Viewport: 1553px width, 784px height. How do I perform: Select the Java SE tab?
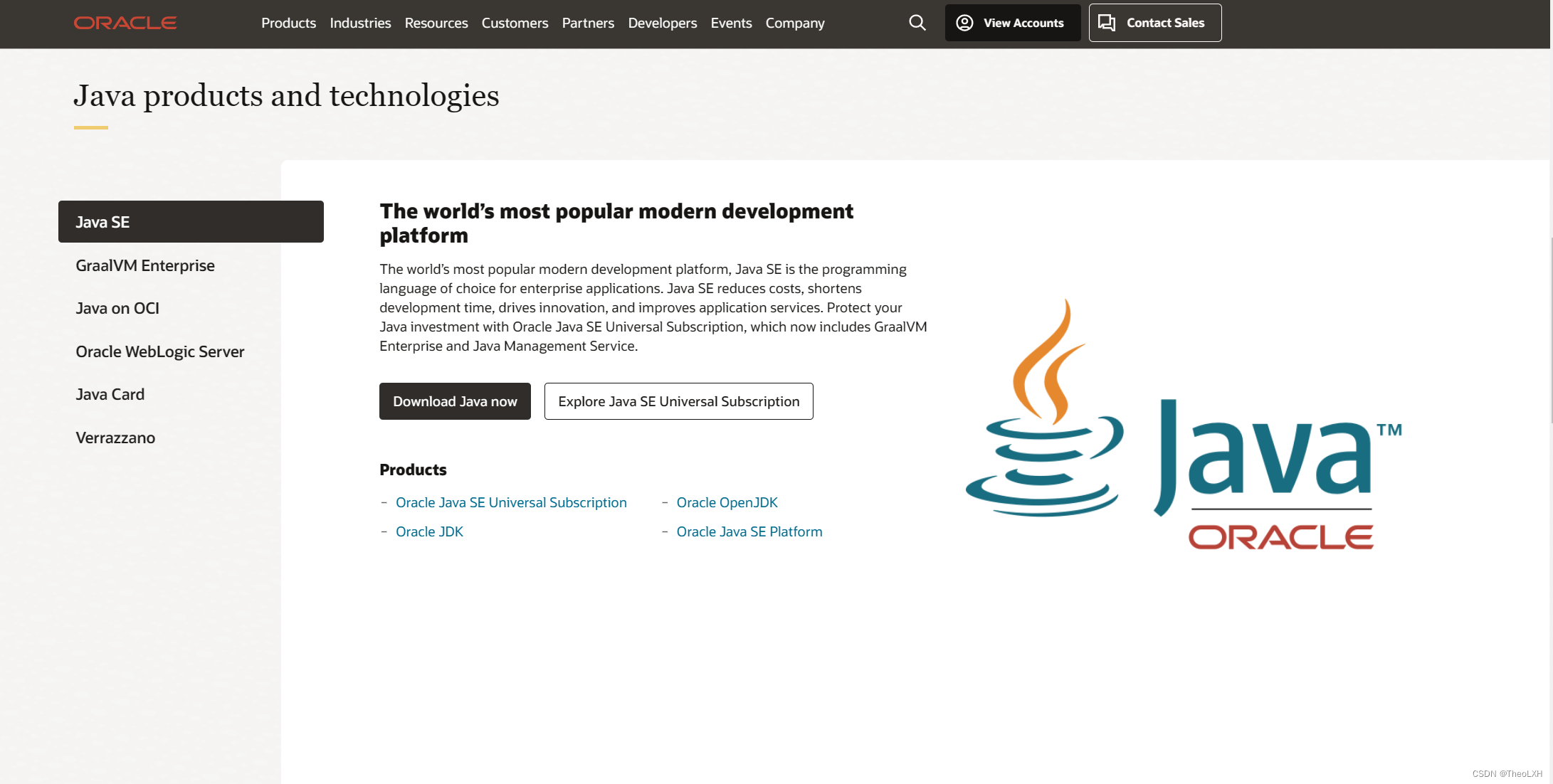pos(191,222)
